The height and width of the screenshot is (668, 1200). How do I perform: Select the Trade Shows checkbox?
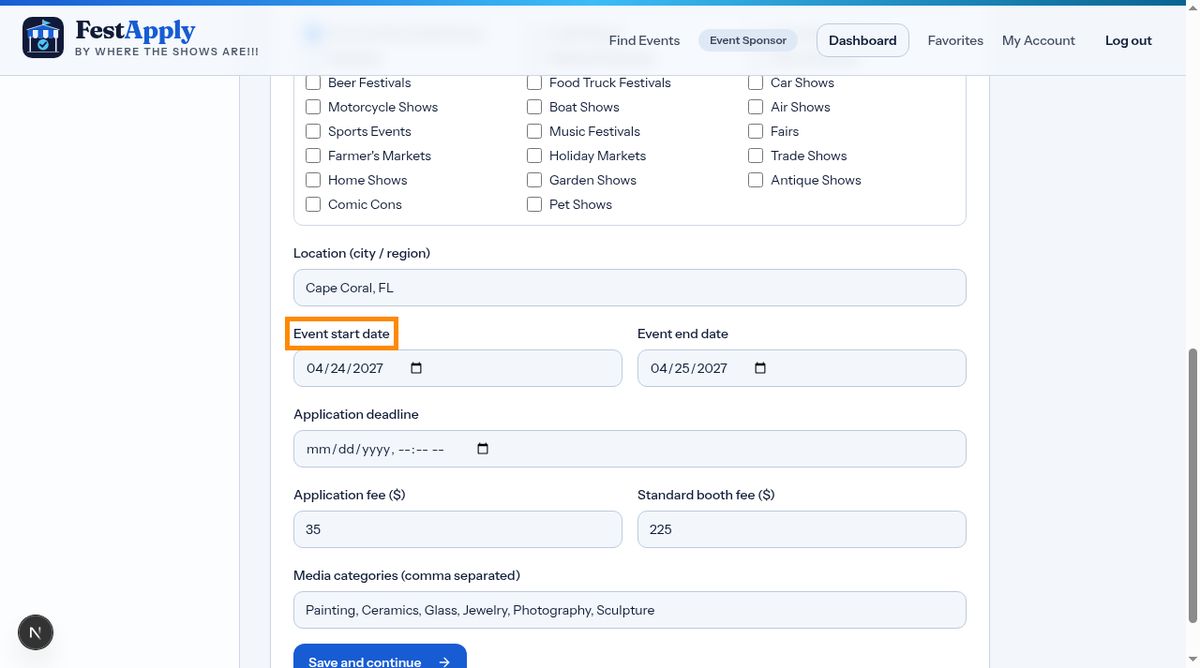point(756,156)
